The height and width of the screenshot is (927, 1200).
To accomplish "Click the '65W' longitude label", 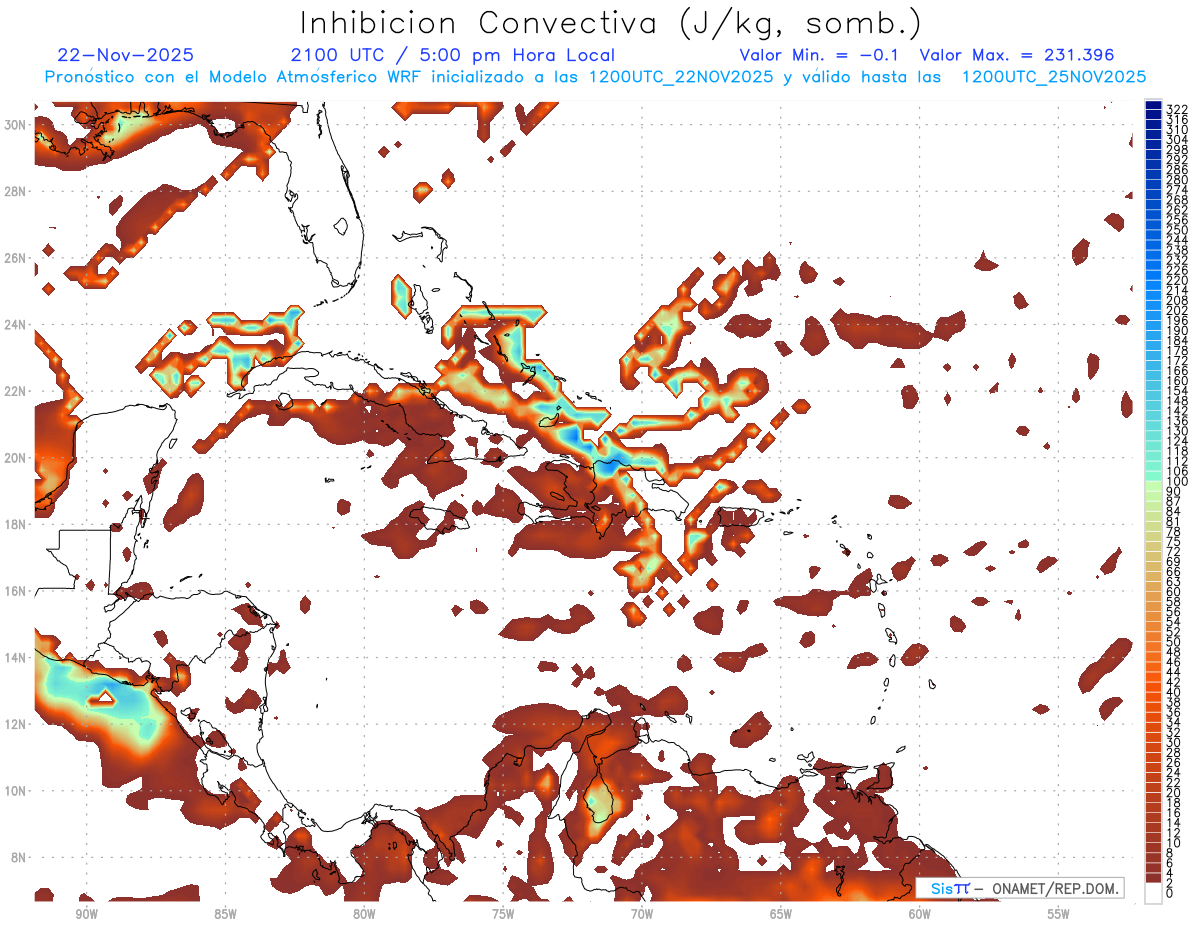I will 781,915.
